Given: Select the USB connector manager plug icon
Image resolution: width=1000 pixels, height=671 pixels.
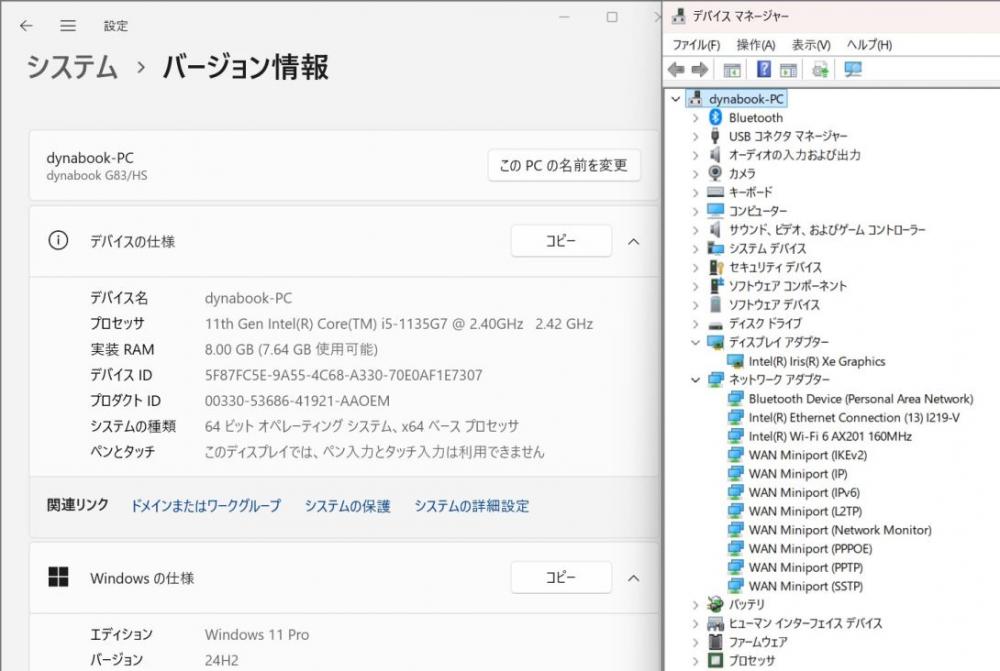Looking at the screenshot, I should tap(716, 136).
